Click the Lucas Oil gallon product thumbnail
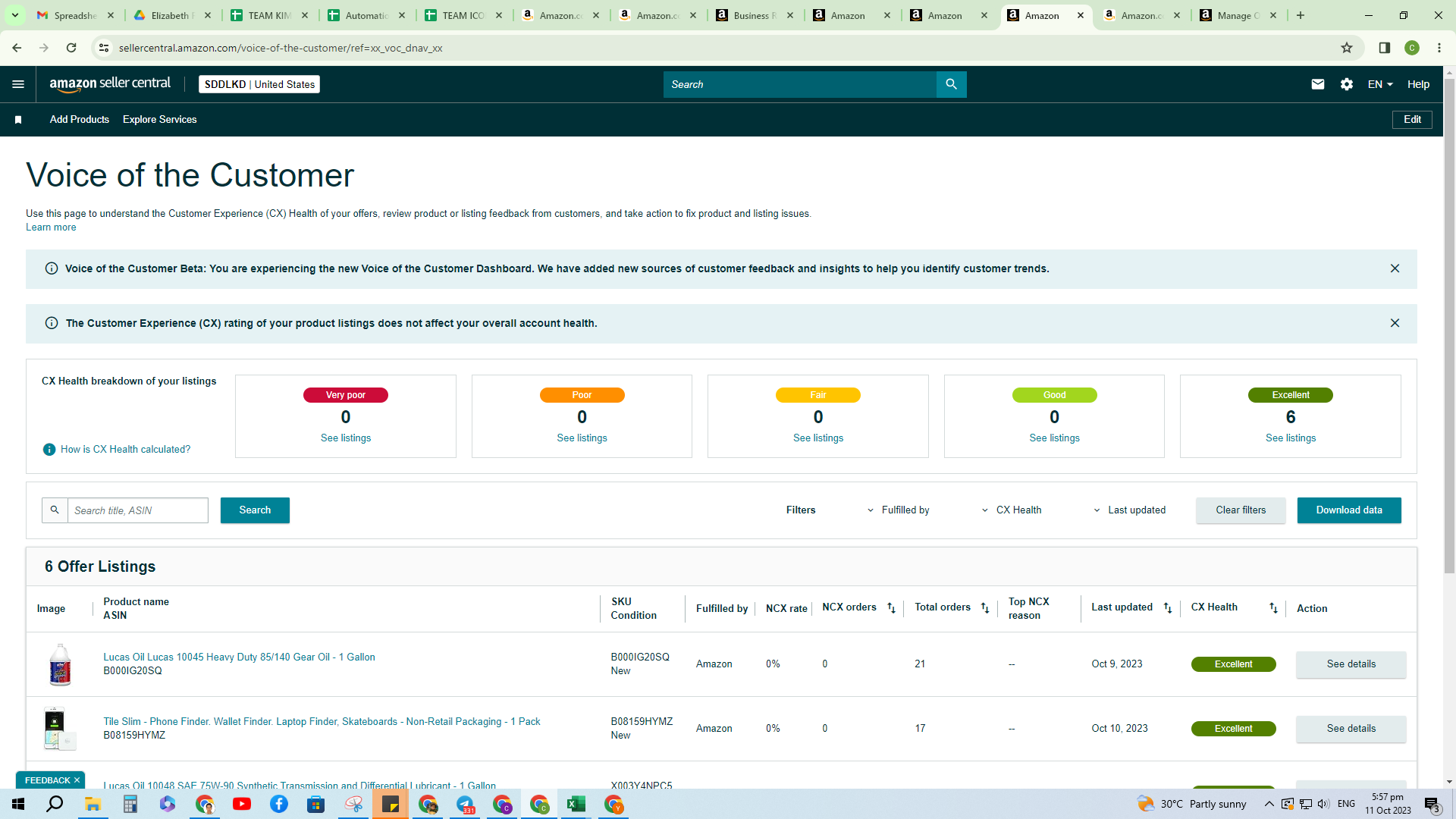Image resolution: width=1456 pixels, height=819 pixels. pyautogui.click(x=60, y=664)
